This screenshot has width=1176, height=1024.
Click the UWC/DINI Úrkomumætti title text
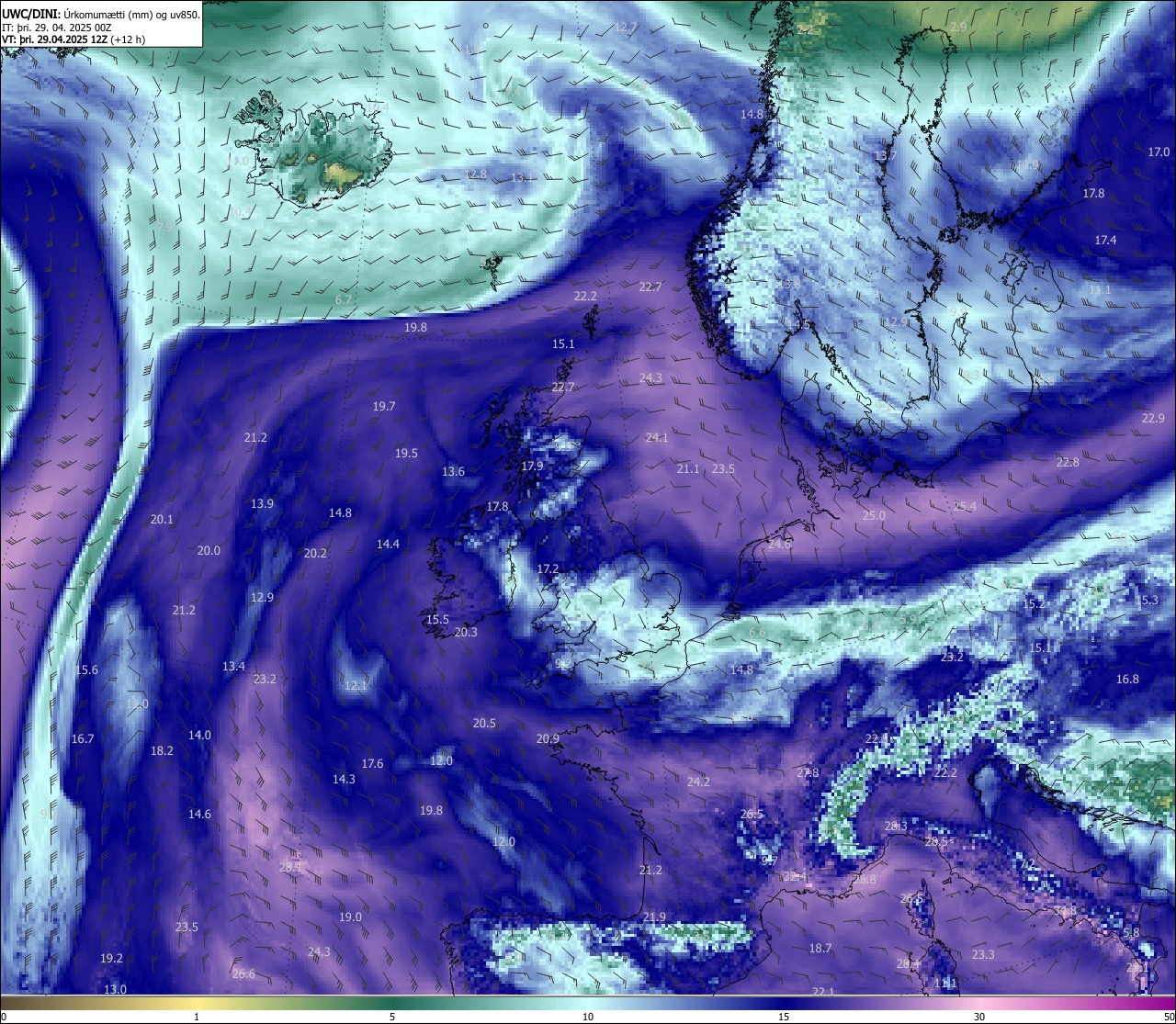click(x=101, y=15)
